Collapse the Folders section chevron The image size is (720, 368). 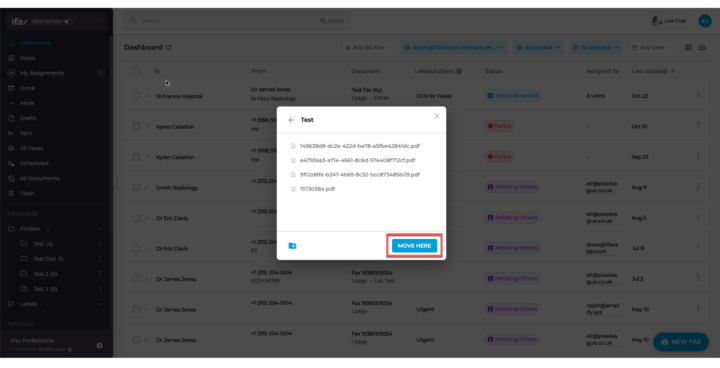tap(101, 229)
